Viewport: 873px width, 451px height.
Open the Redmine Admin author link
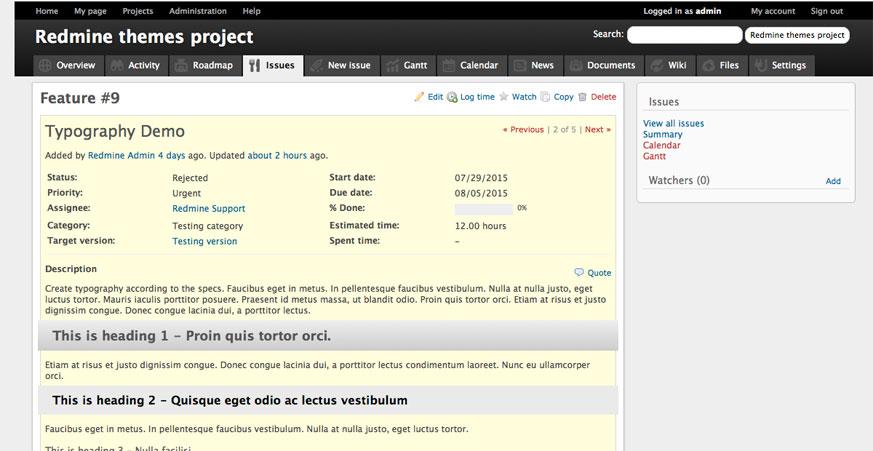click(x=121, y=156)
